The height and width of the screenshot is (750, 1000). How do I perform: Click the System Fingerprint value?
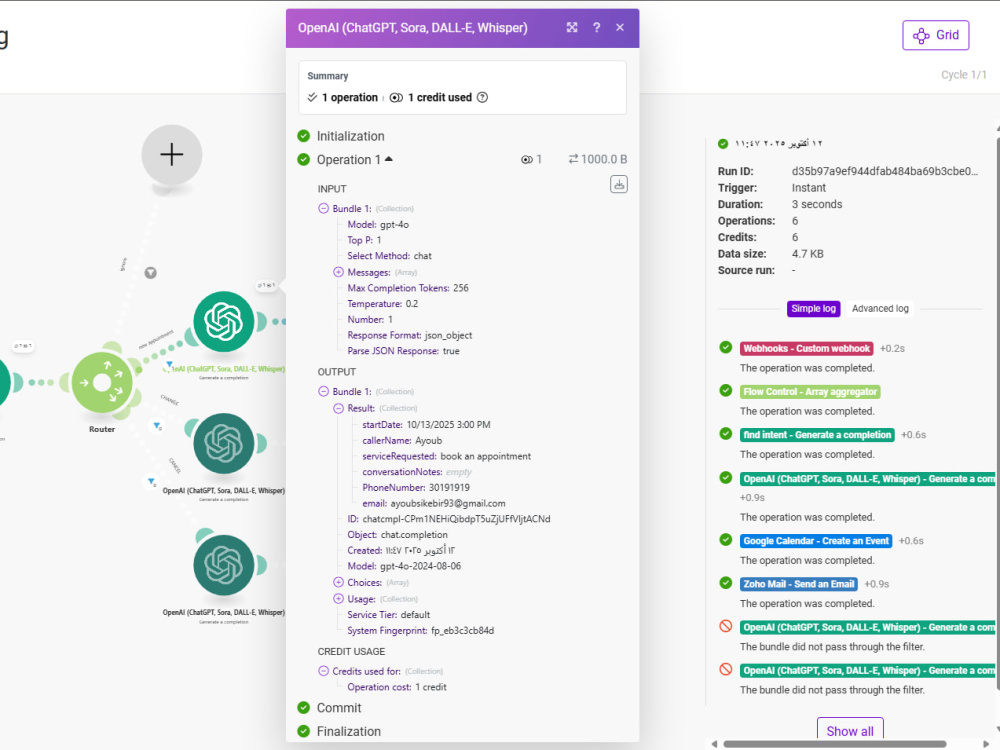(x=462, y=631)
